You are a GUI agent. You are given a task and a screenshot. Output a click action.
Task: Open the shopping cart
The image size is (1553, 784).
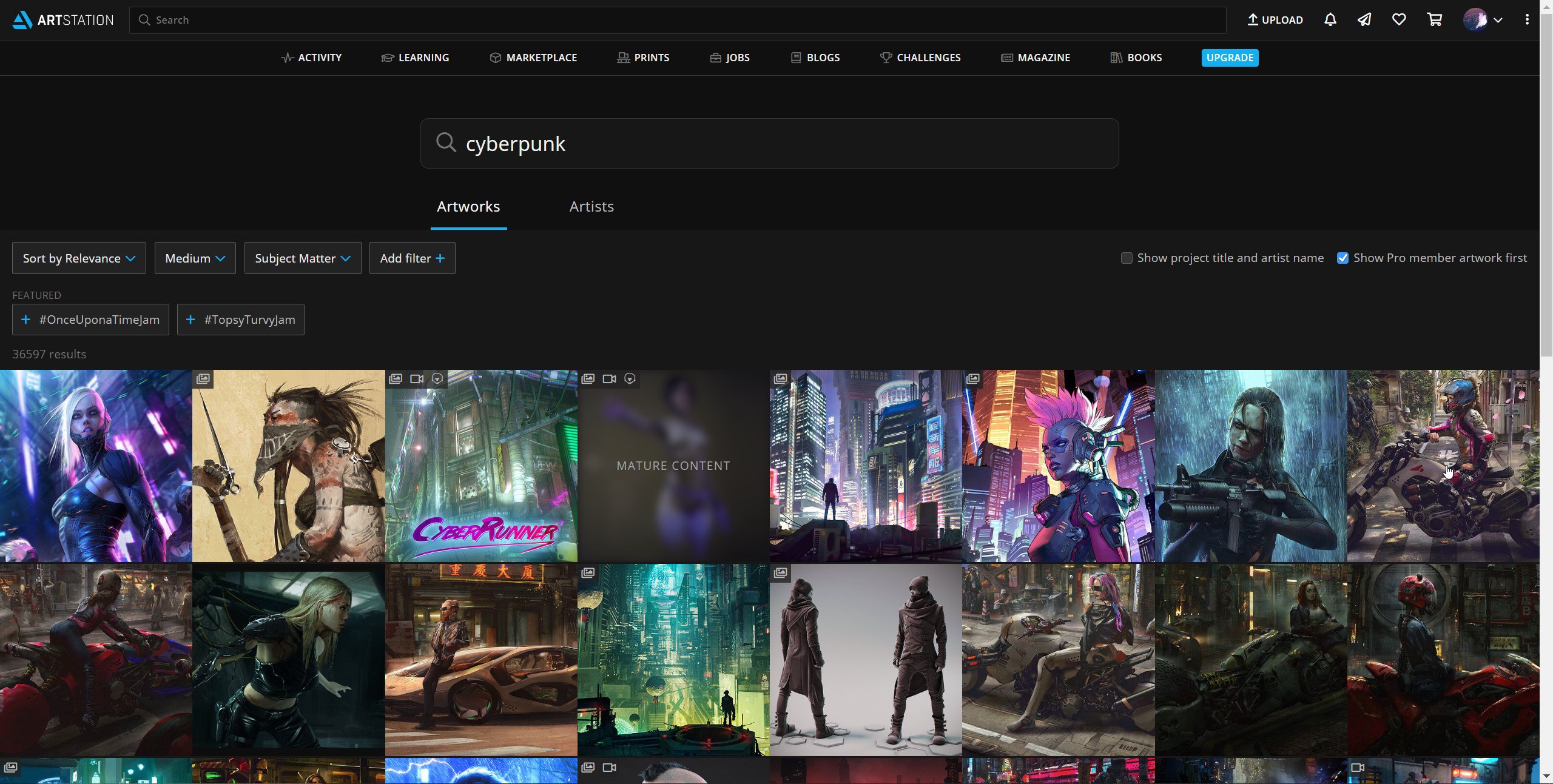coord(1434,20)
